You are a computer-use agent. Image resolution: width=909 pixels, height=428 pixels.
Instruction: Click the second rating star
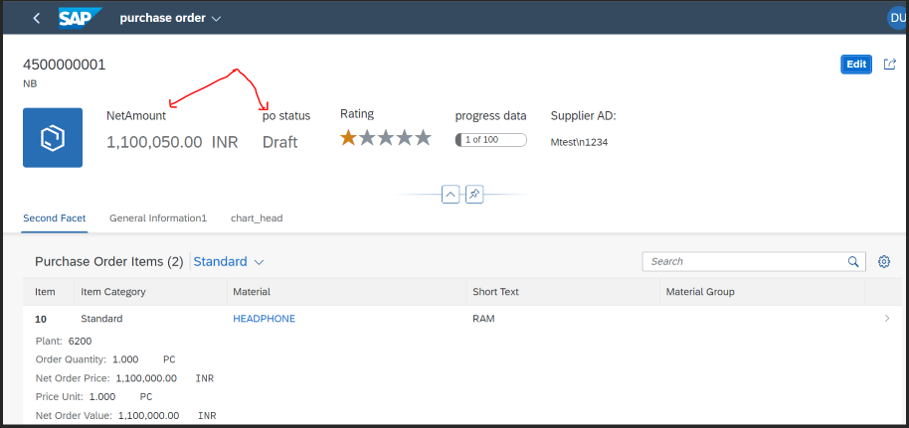(367, 137)
